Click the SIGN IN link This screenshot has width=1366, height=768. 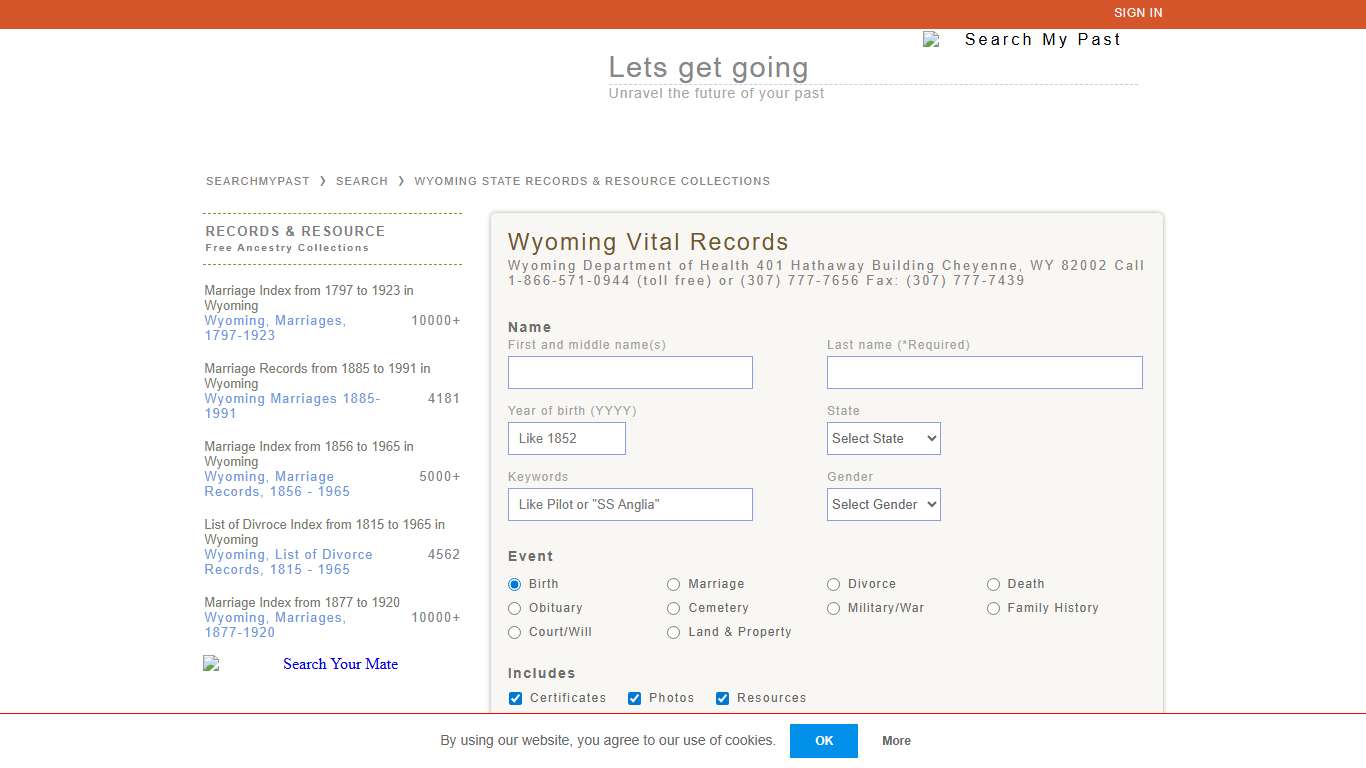(x=1138, y=13)
